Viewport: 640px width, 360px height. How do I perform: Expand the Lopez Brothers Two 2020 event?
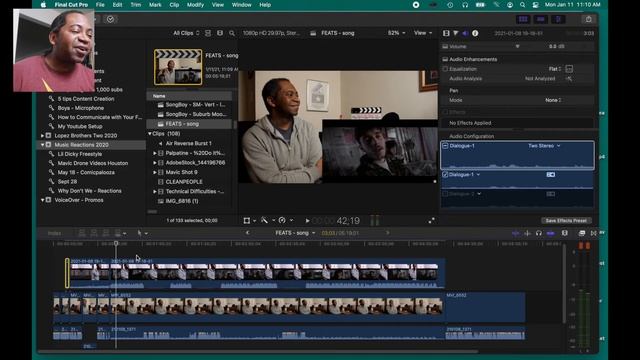point(42,136)
